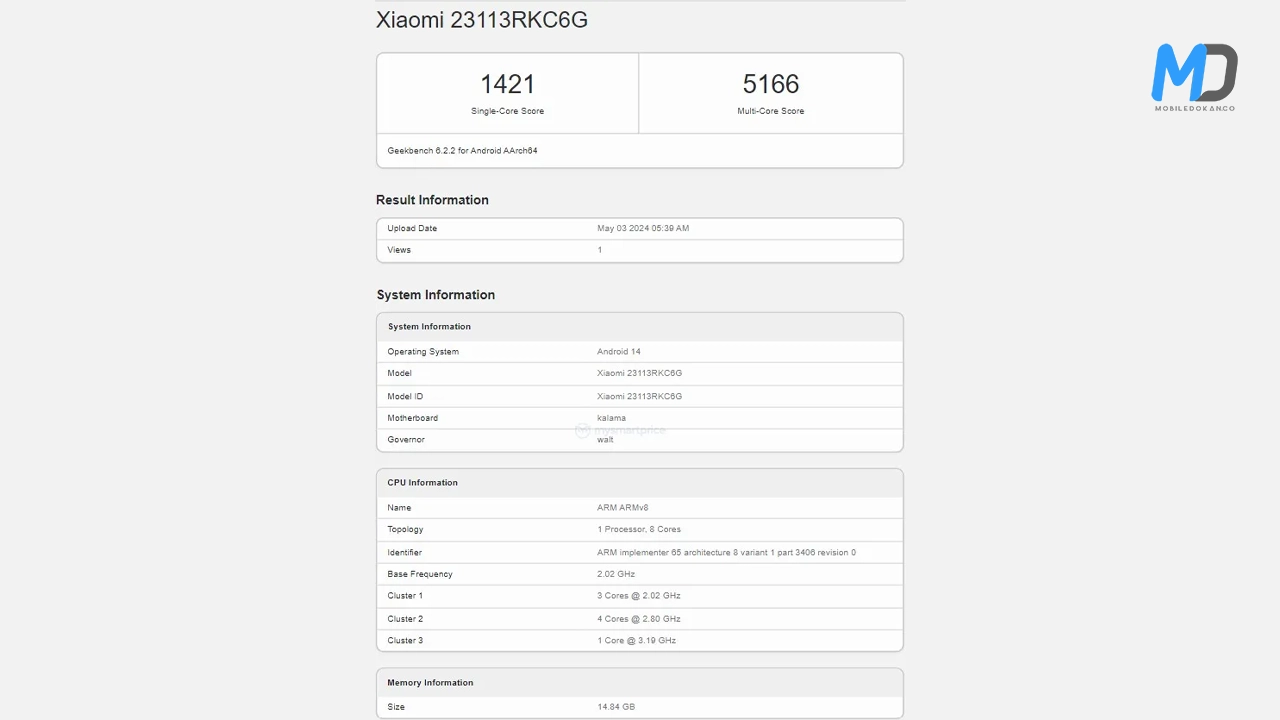Click the Geekbench 6.2.2 for Android text
This screenshot has width=1280, height=720.
(x=462, y=151)
